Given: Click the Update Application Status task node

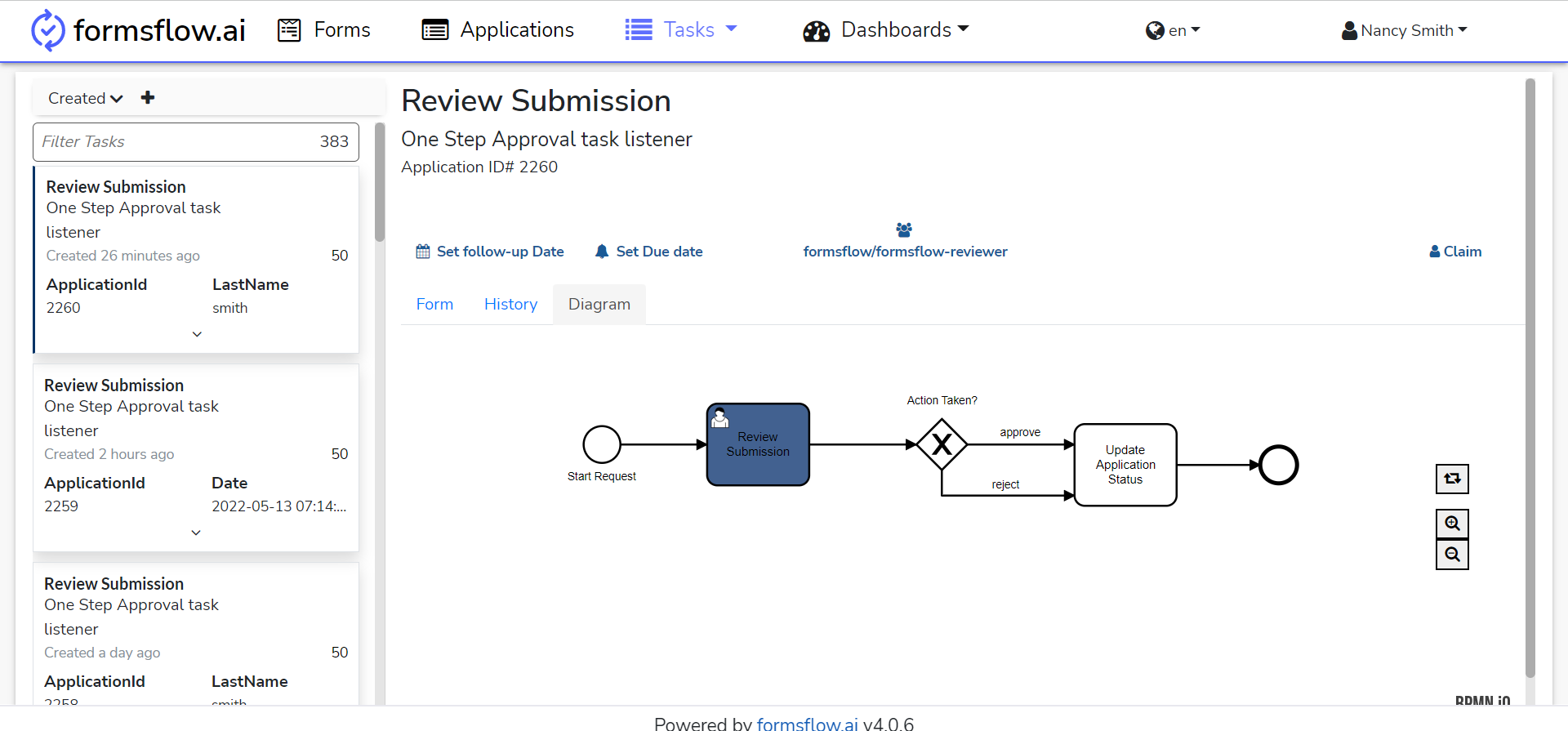Looking at the screenshot, I should pos(1125,465).
